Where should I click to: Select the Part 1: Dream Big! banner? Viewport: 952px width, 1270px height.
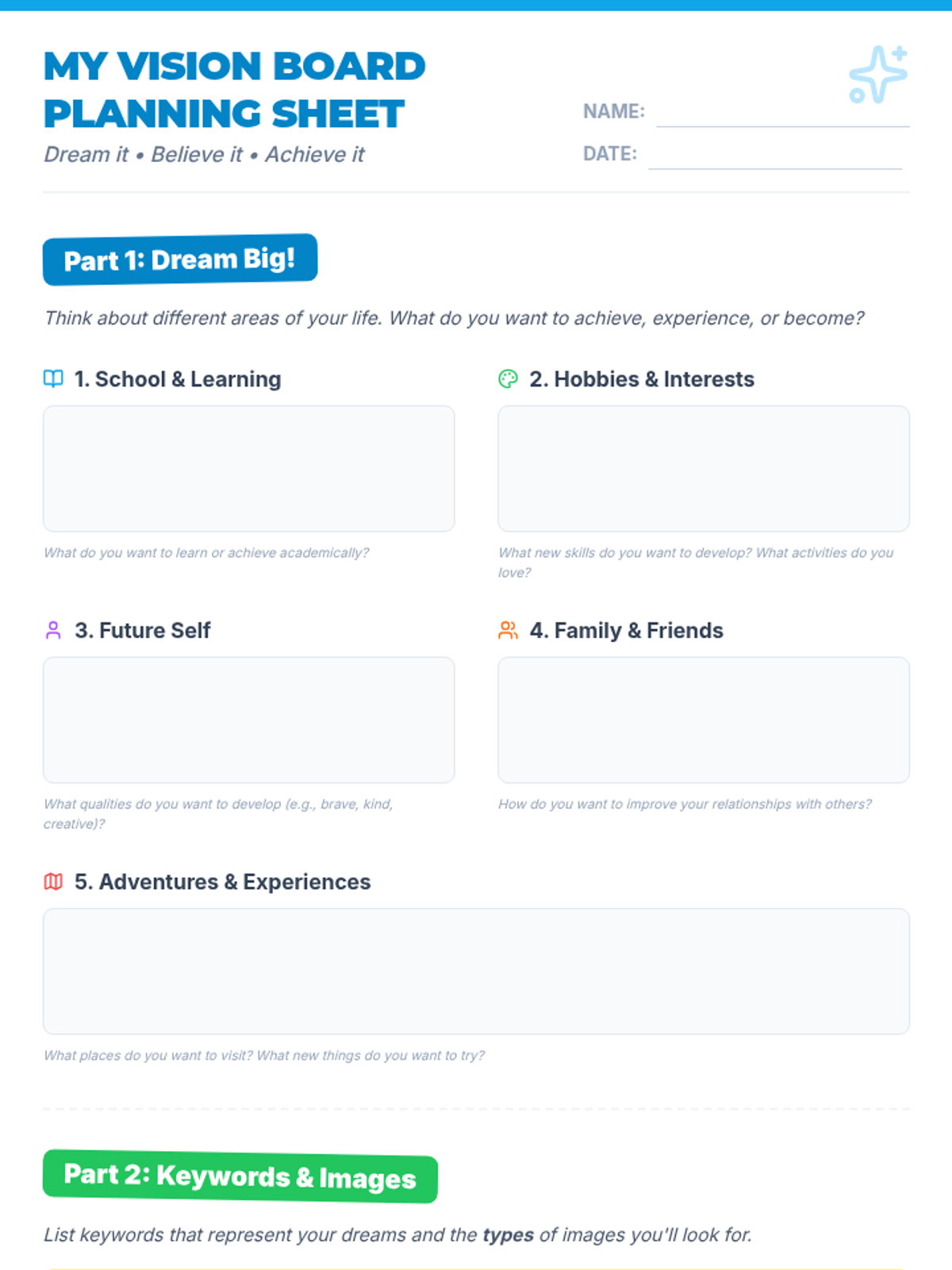(x=180, y=260)
